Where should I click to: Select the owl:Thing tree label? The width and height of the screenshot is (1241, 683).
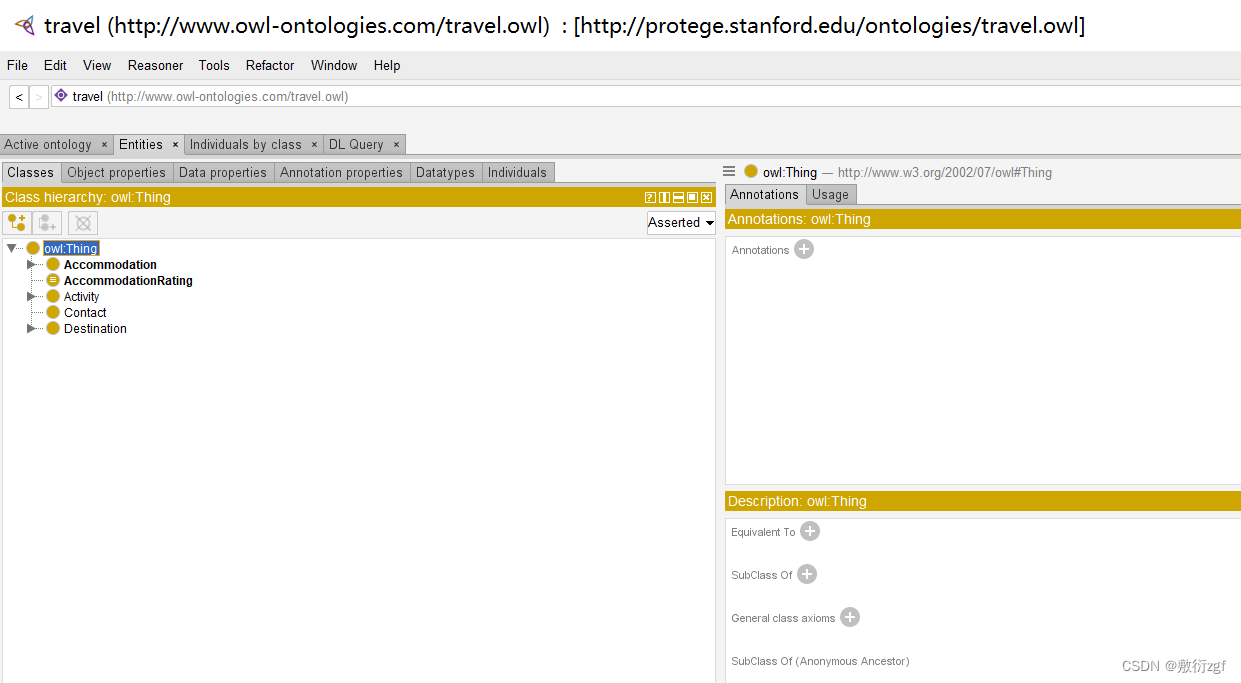click(x=71, y=248)
